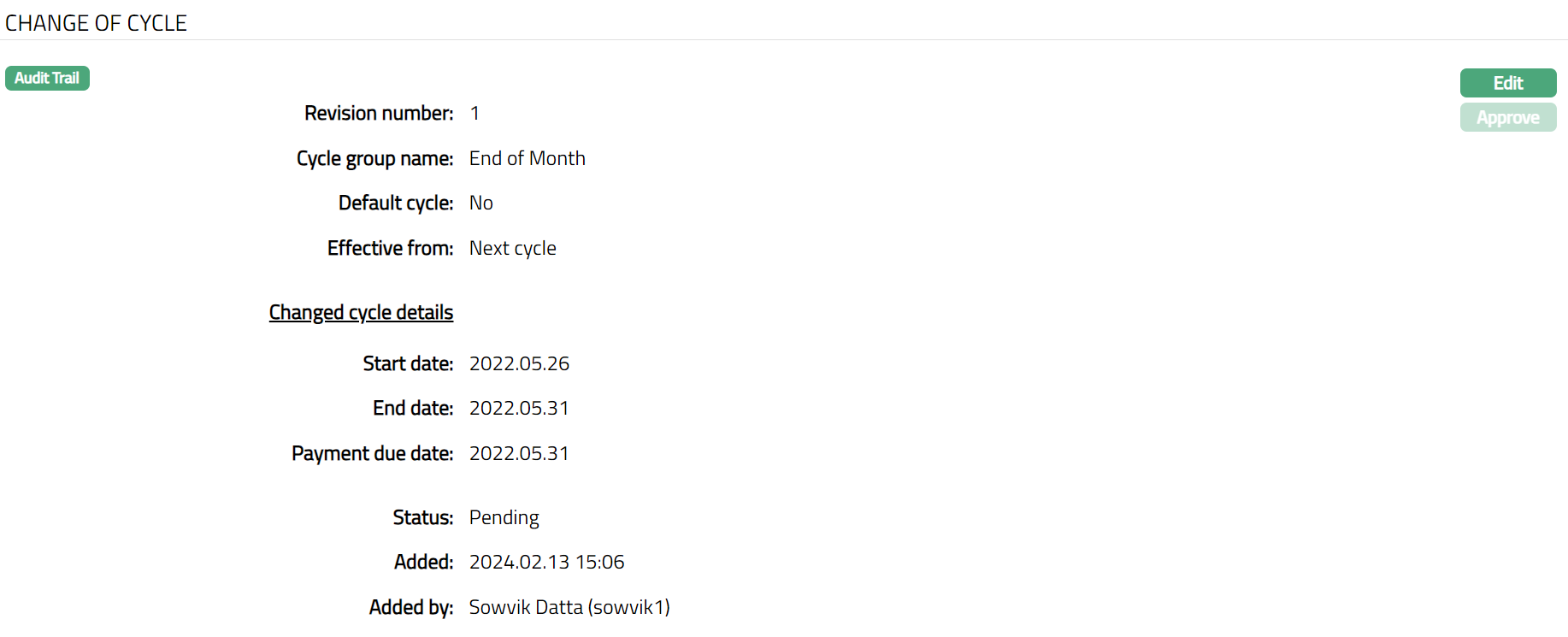1568x637 pixels.
Task: Click the start date value 2022.05.26
Action: point(519,363)
